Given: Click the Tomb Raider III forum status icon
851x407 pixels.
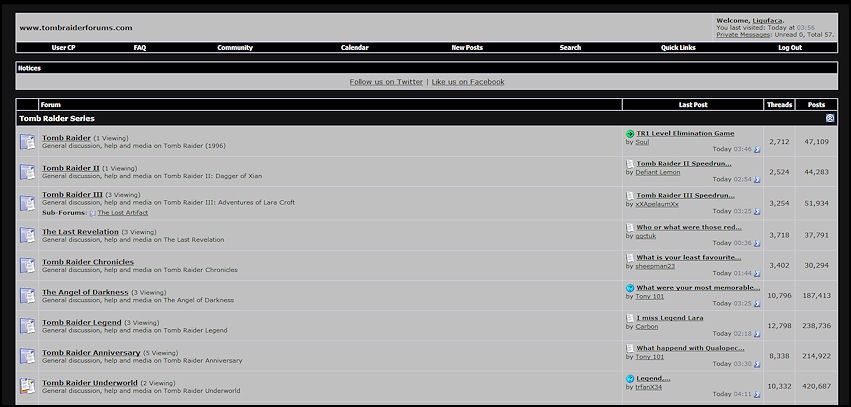Looking at the screenshot, I should click(x=28, y=204).
